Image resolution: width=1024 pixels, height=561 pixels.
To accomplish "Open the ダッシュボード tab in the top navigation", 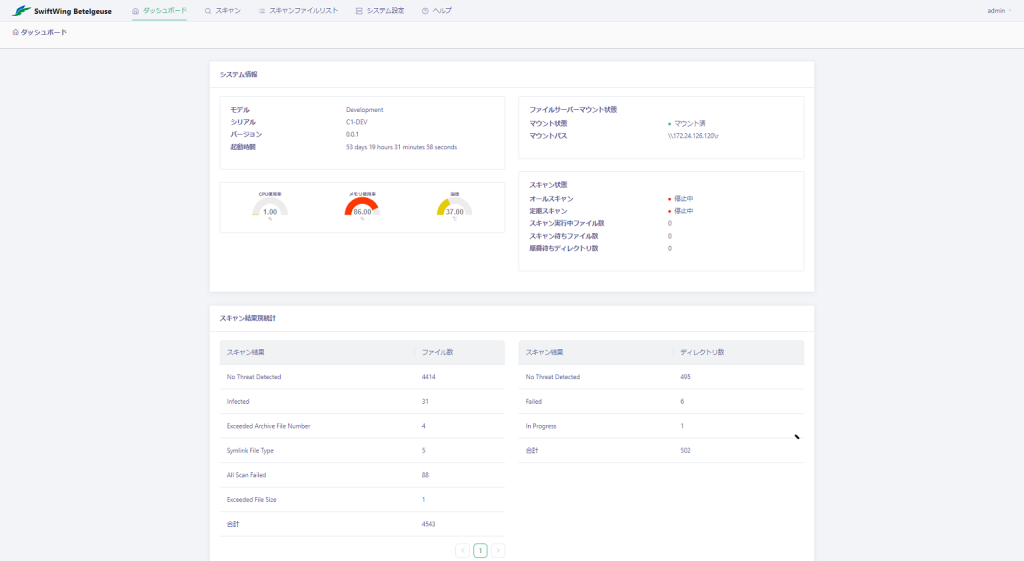I will pyautogui.click(x=159, y=10).
